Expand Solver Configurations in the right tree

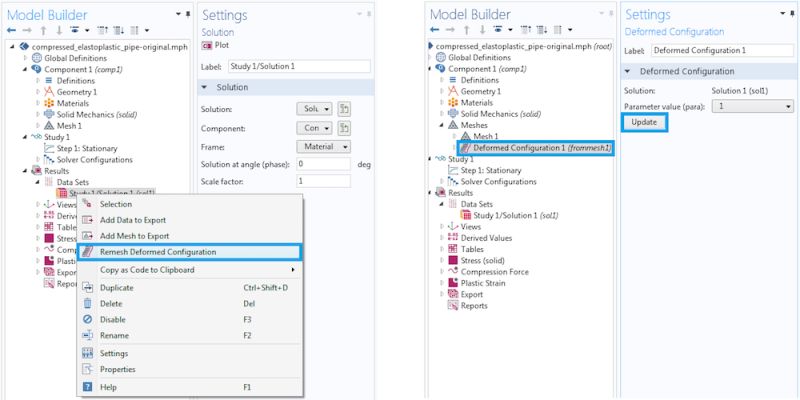tap(442, 182)
